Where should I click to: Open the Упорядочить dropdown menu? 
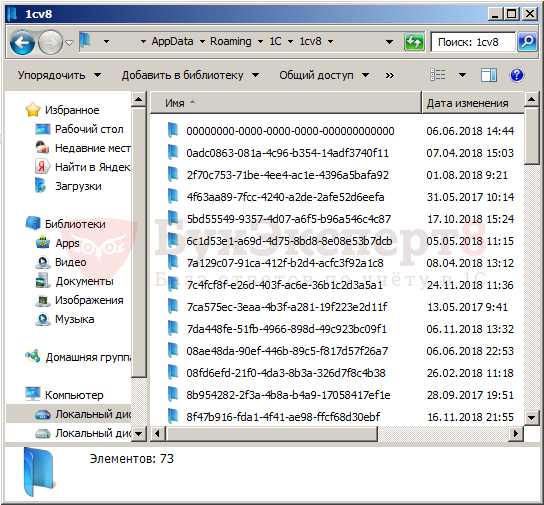click(x=59, y=75)
